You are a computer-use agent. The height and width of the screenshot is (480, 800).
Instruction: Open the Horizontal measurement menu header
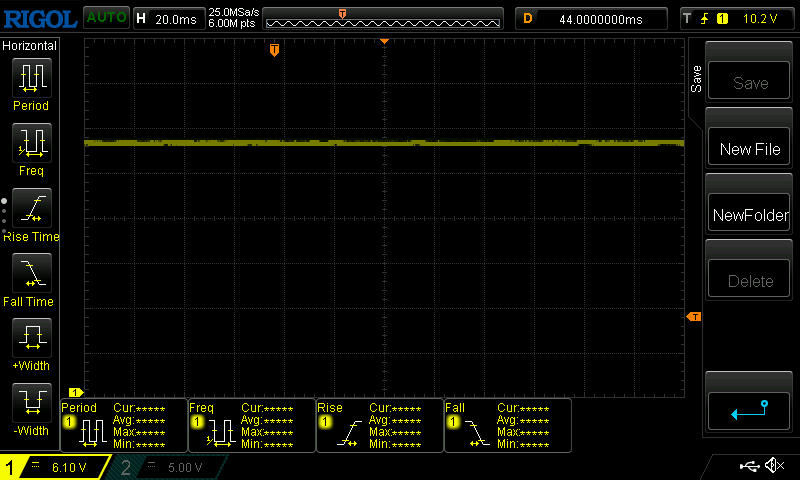(x=31, y=46)
